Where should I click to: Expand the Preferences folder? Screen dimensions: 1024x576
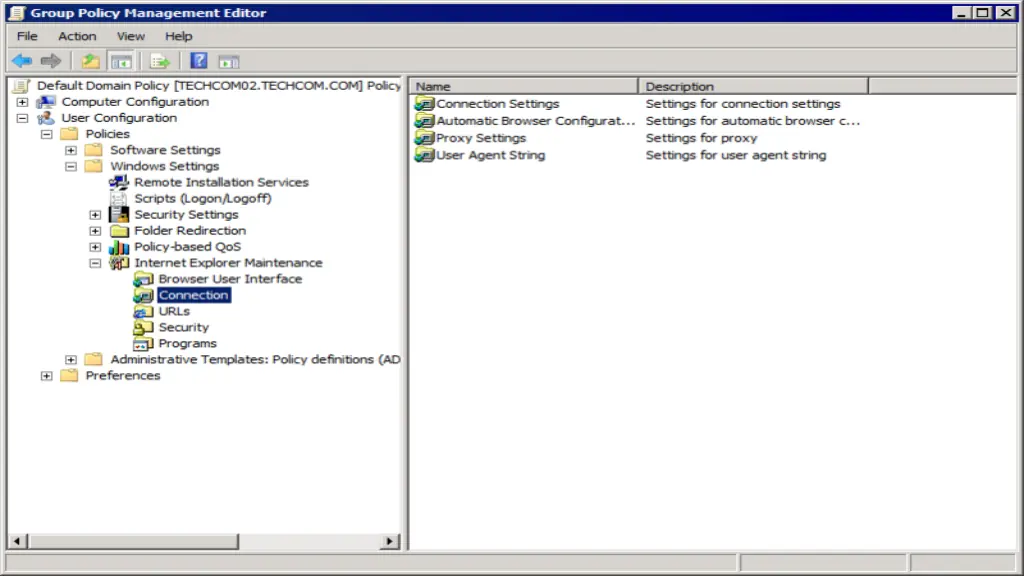pyautogui.click(x=46, y=376)
